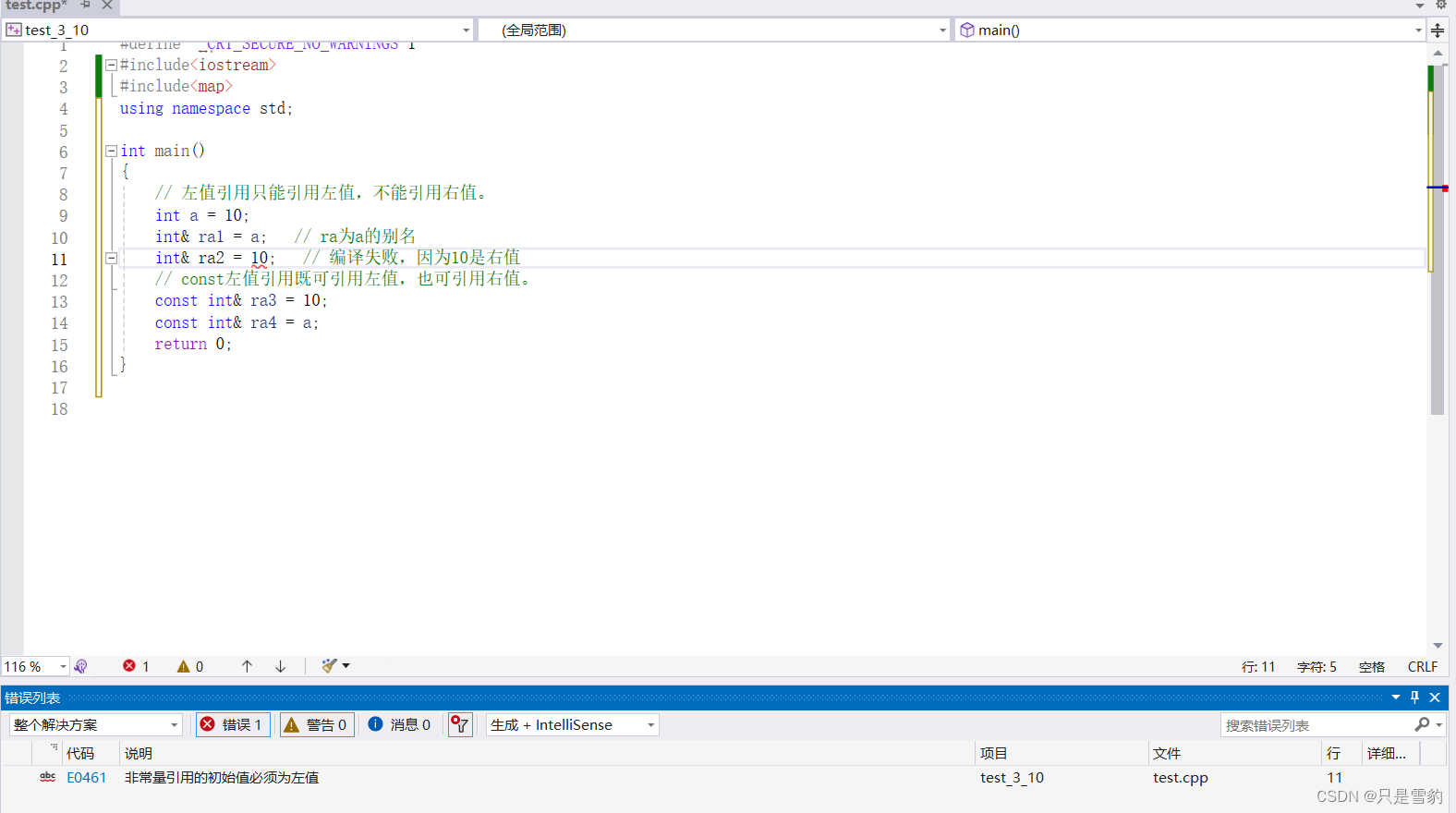
Task: Sort by the 代码 column header
Action: (x=91, y=754)
